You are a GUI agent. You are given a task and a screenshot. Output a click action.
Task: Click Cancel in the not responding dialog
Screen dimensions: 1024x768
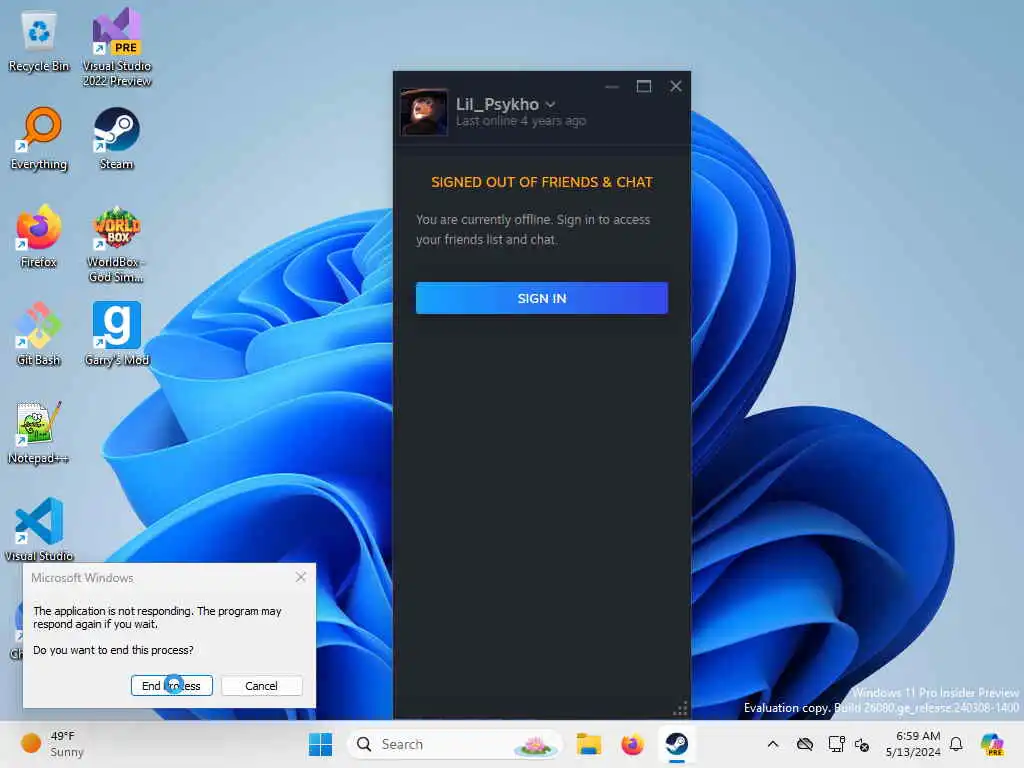coord(261,686)
